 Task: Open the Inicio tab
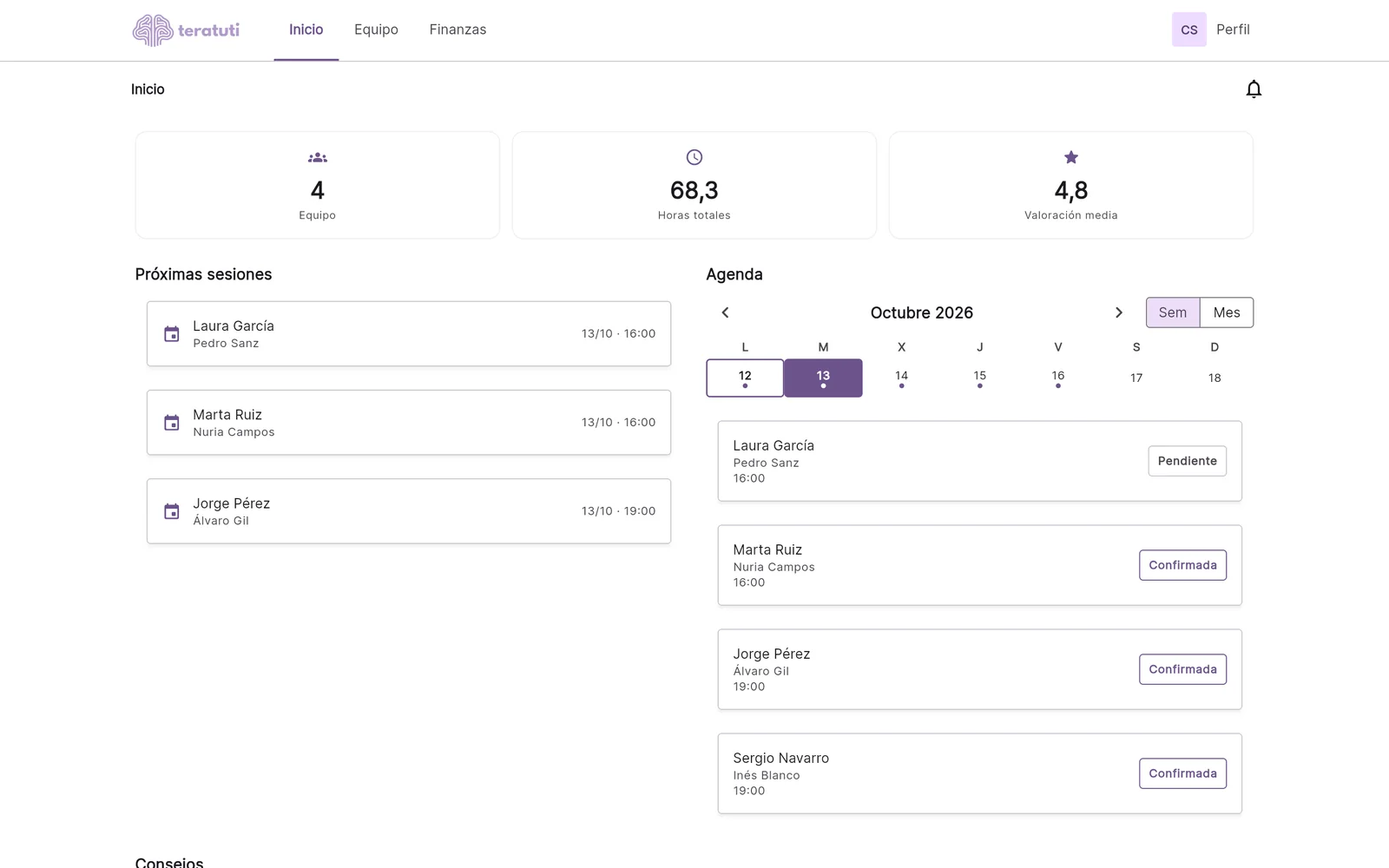[x=306, y=30]
